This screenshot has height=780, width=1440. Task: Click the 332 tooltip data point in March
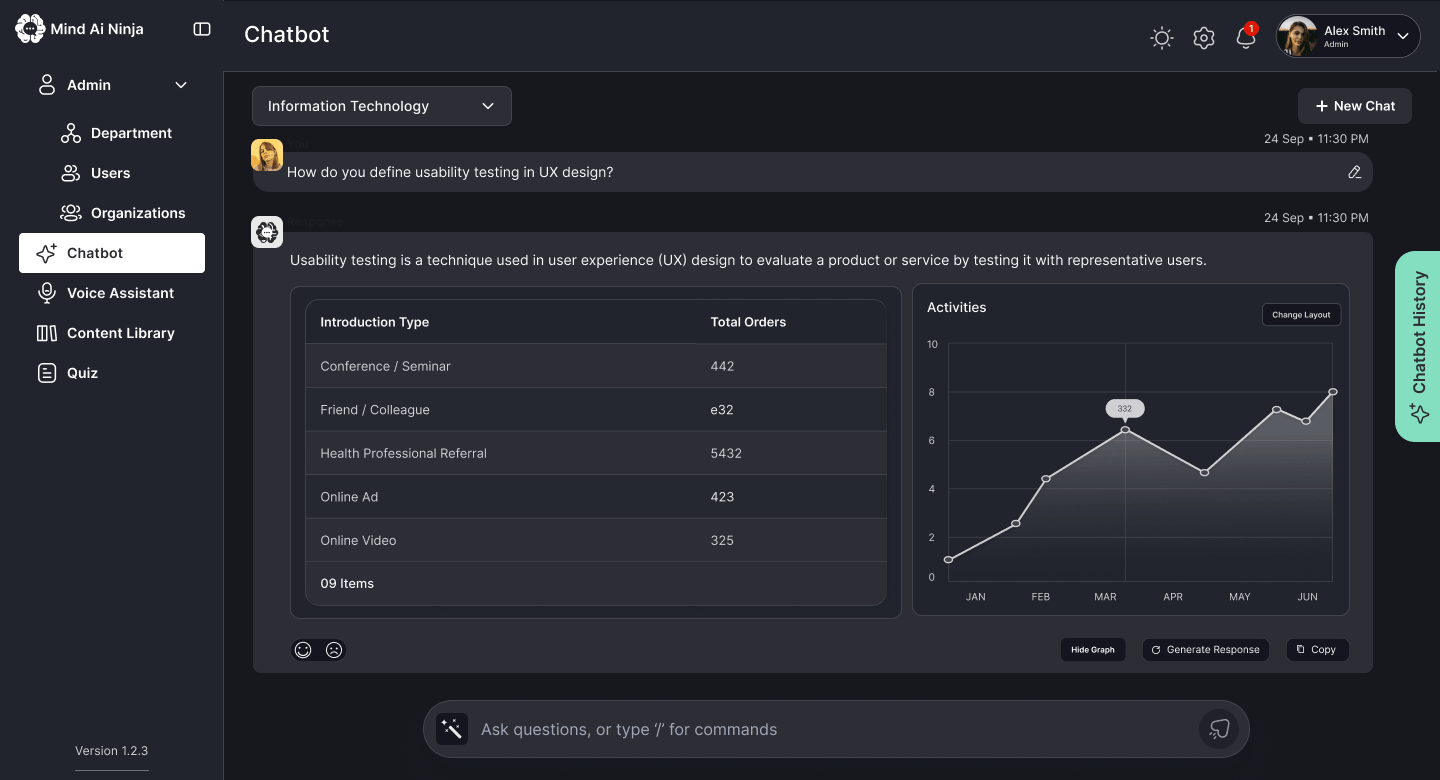pos(1125,430)
